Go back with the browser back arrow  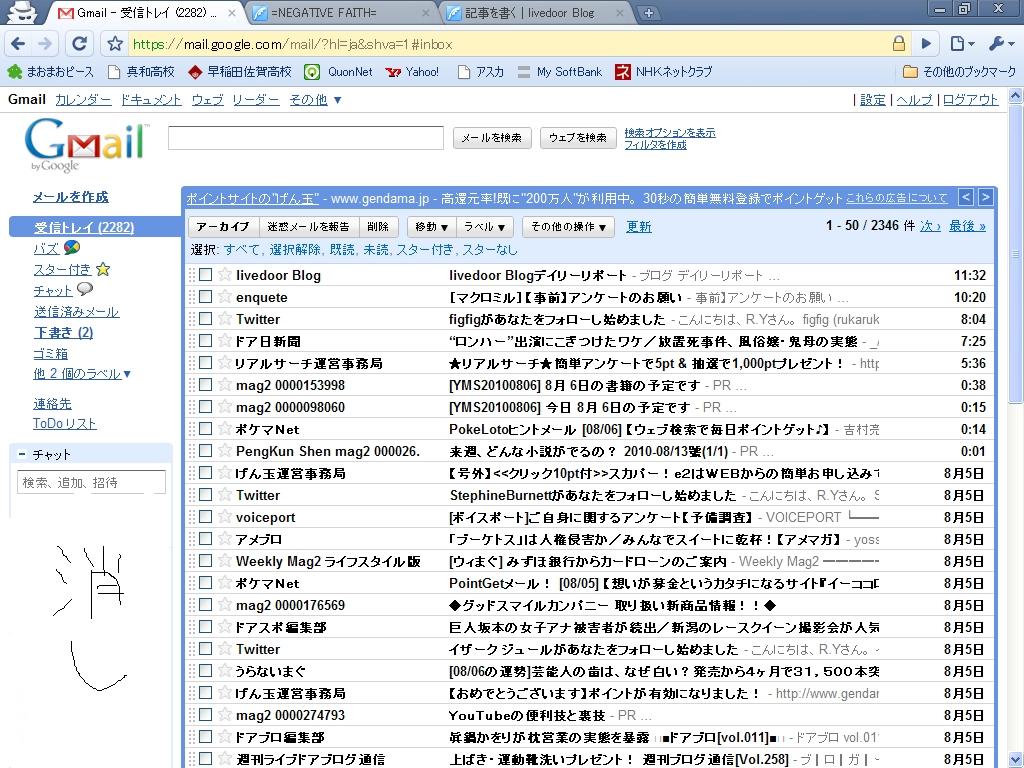point(18,44)
